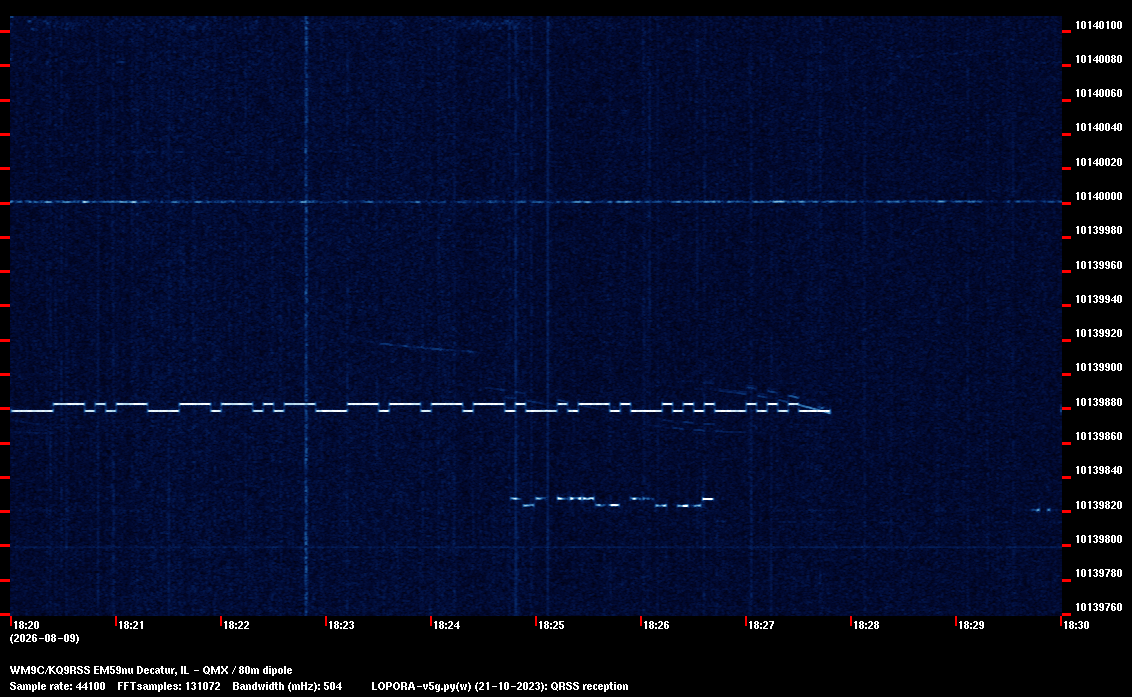Click the WM9C/KQ9RSS station description line
Image resolution: width=1132 pixels, height=697 pixels.
click(x=151, y=670)
